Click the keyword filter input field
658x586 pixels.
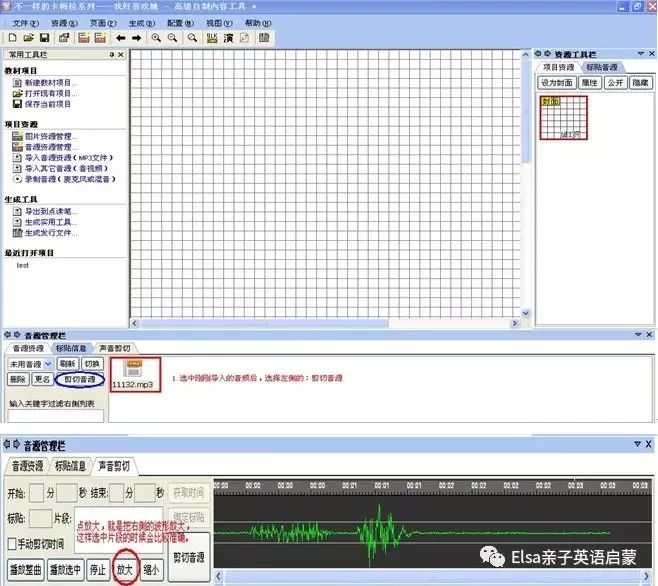[55, 416]
